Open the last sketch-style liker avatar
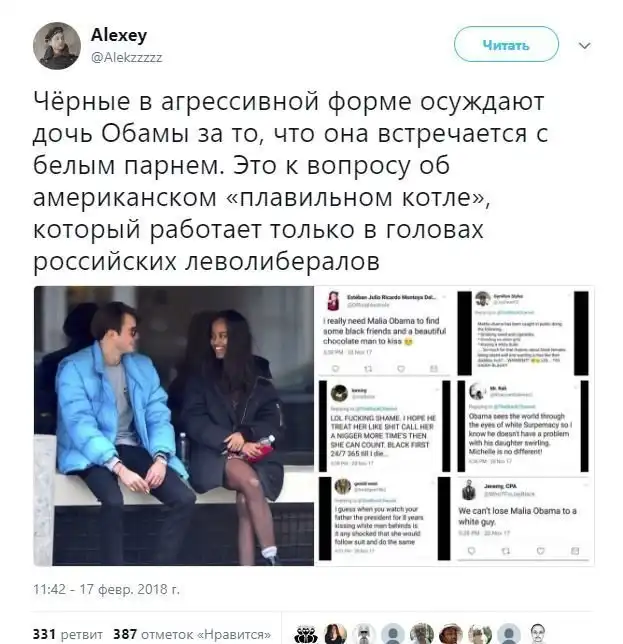623x644 pixels. [x=538, y=635]
